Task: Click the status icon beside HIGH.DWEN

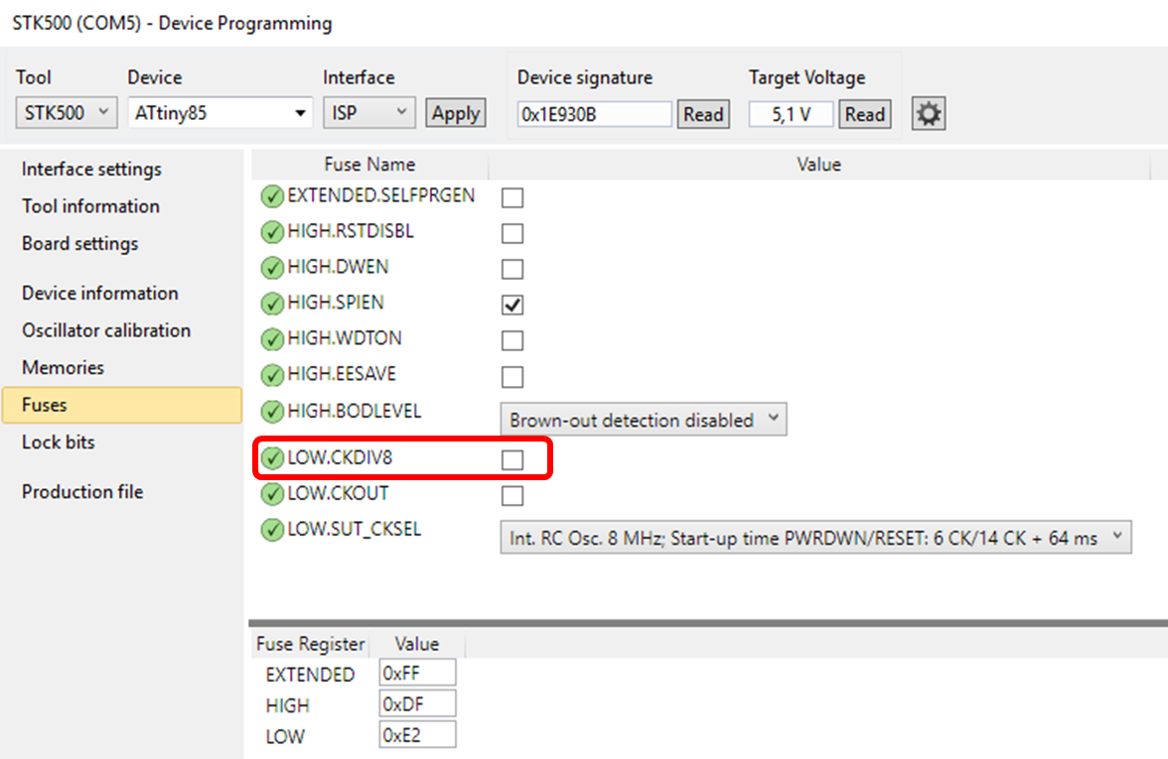Action: pyautogui.click(x=273, y=267)
